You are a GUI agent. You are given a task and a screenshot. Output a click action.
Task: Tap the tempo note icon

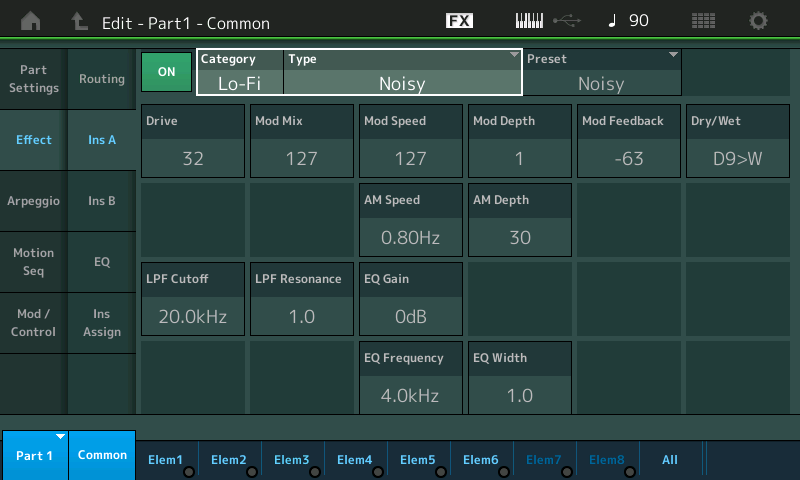tap(611, 21)
